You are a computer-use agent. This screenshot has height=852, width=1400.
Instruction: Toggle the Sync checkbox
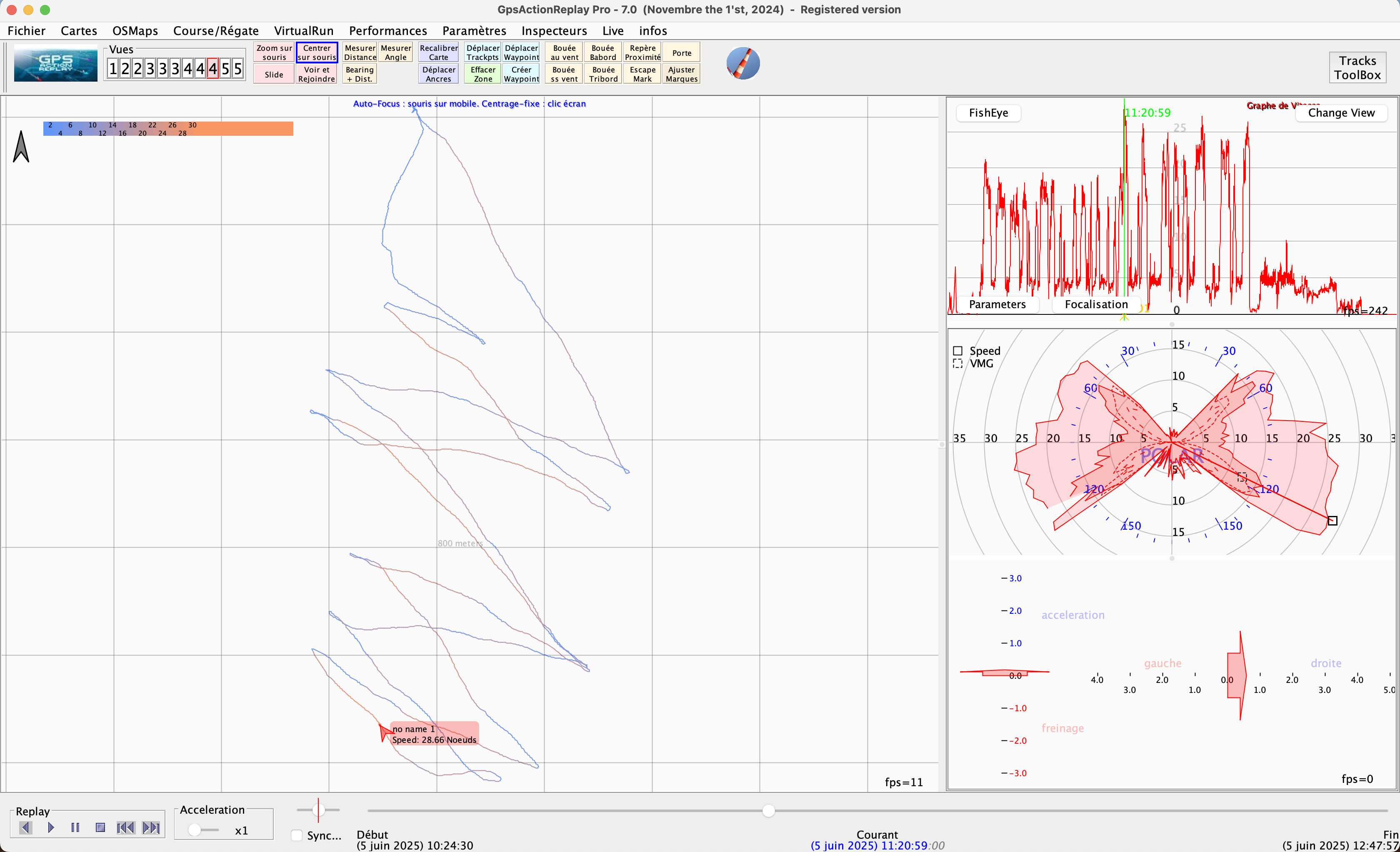pyautogui.click(x=297, y=835)
